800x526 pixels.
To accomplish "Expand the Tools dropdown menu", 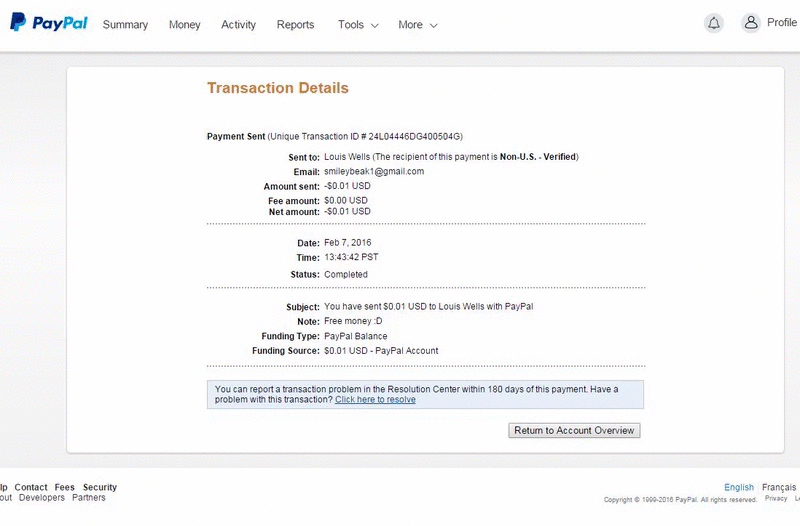I will [x=358, y=24].
